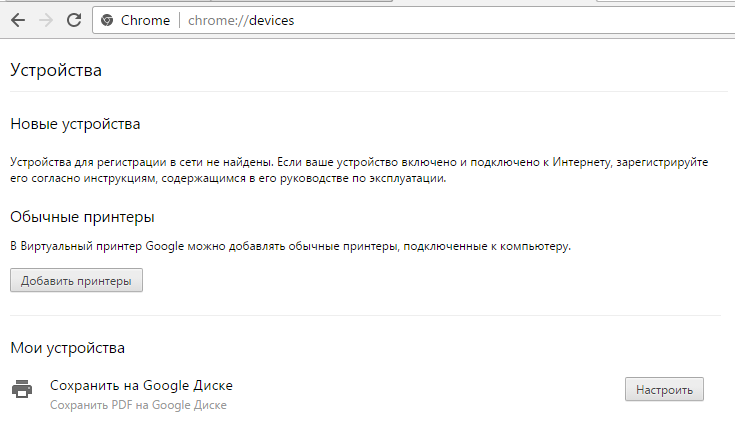The height and width of the screenshot is (430, 735).
Task: Click the printer icon beside Сохранить на Google Диске
Action: [x=22, y=389]
